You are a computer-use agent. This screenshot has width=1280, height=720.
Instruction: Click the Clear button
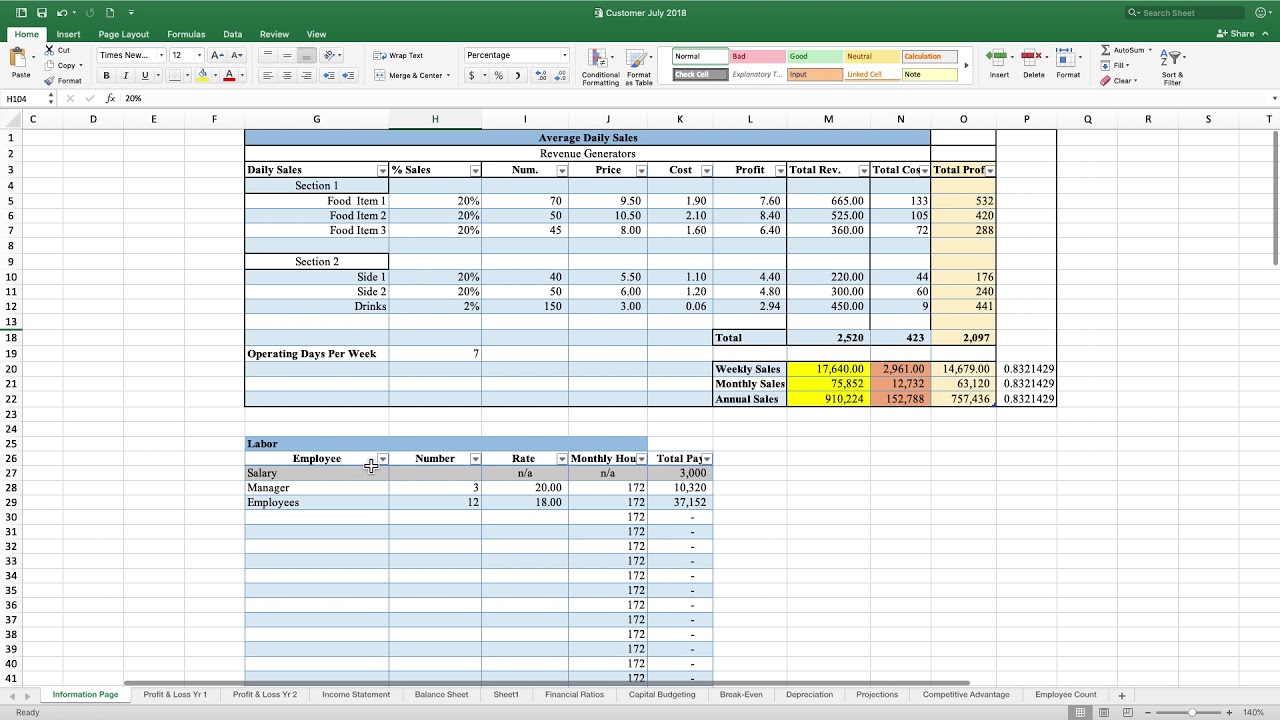1118,81
